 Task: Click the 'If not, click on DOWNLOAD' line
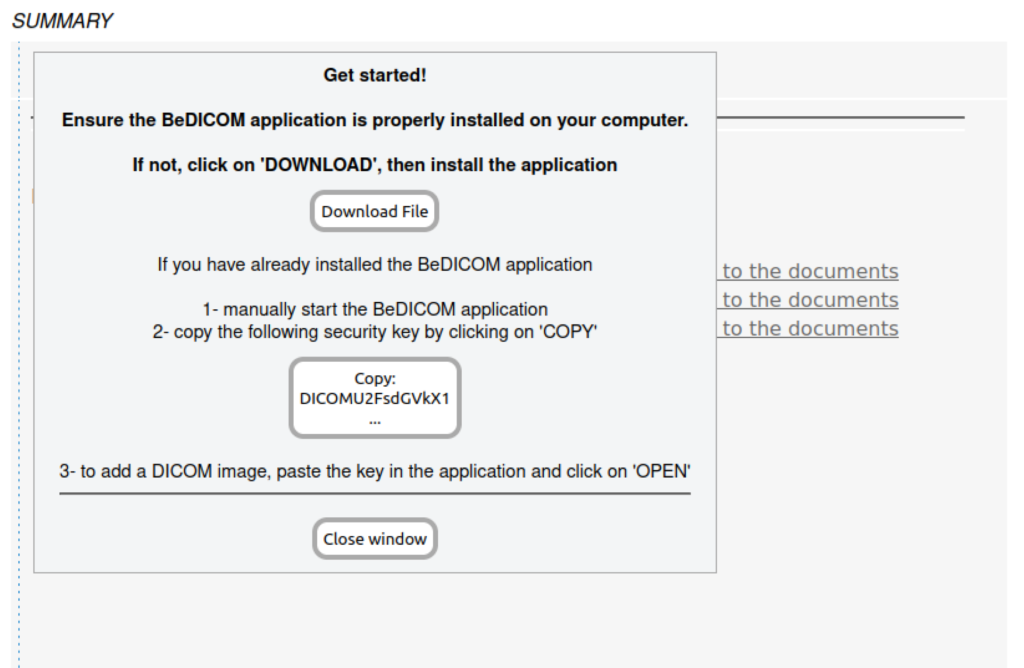375,164
